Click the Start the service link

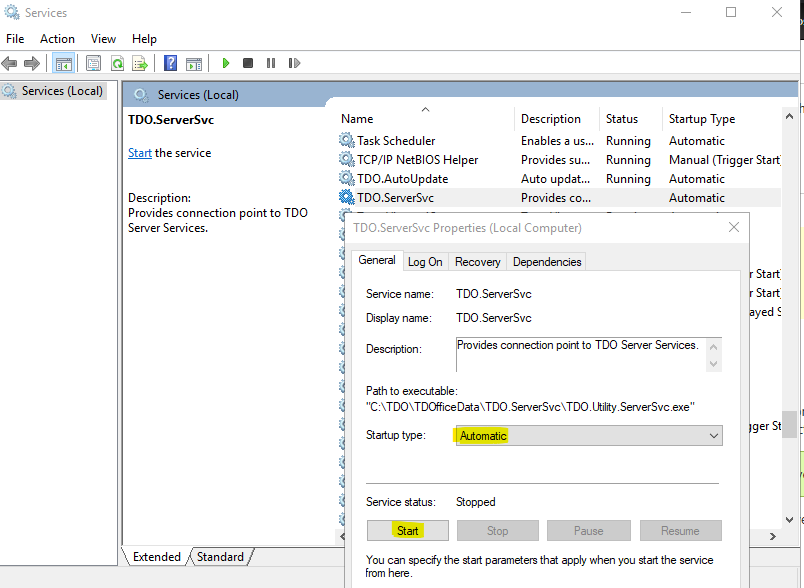pos(140,153)
